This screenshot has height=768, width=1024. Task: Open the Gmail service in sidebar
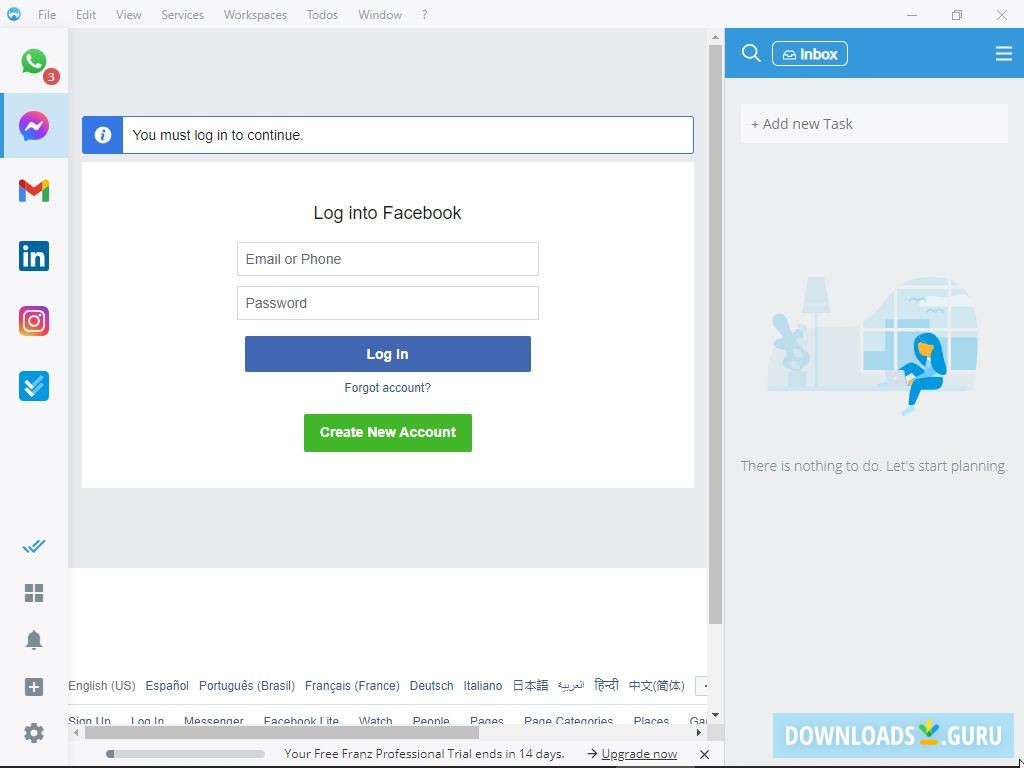(x=34, y=191)
